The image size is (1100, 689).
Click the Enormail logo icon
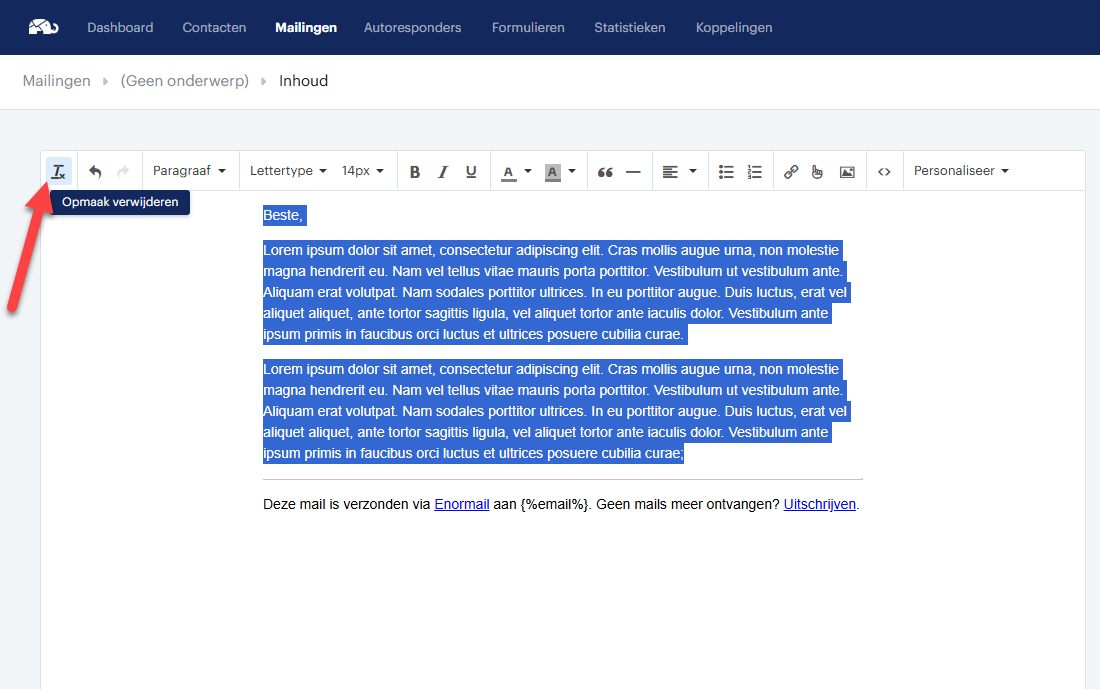(x=43, y=27)
